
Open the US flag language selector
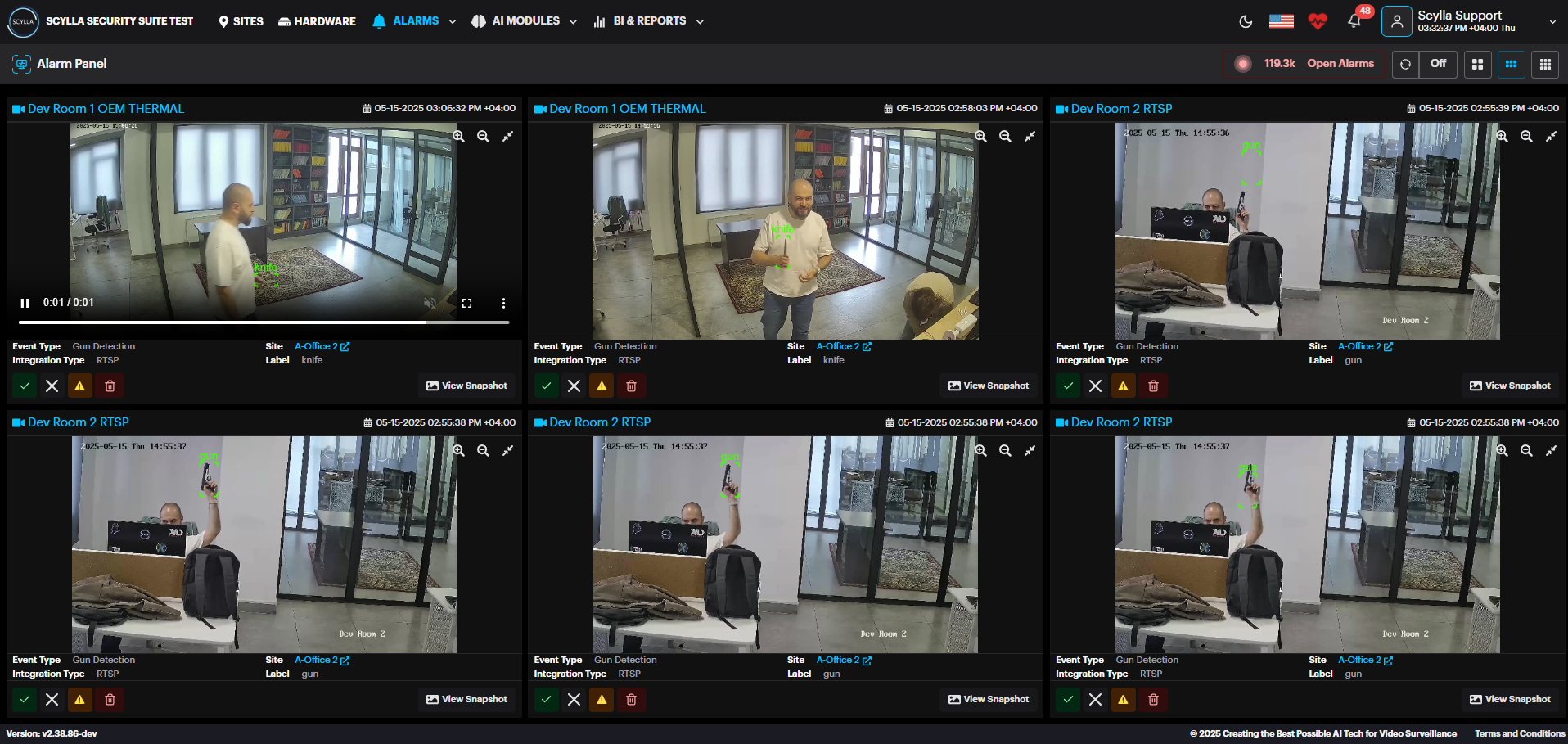click(1281, 21)
